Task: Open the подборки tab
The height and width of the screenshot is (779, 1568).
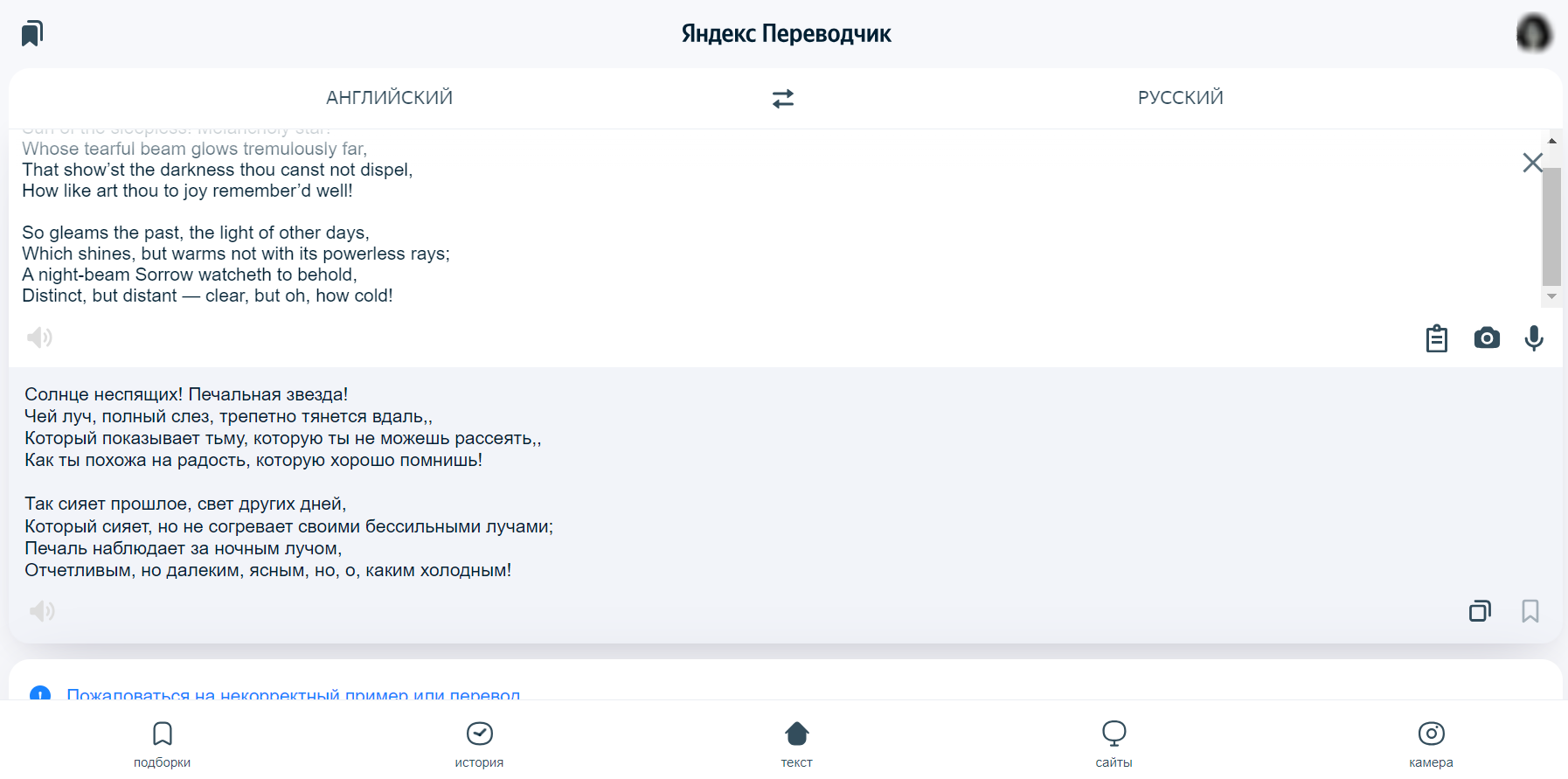Action: 163,744
